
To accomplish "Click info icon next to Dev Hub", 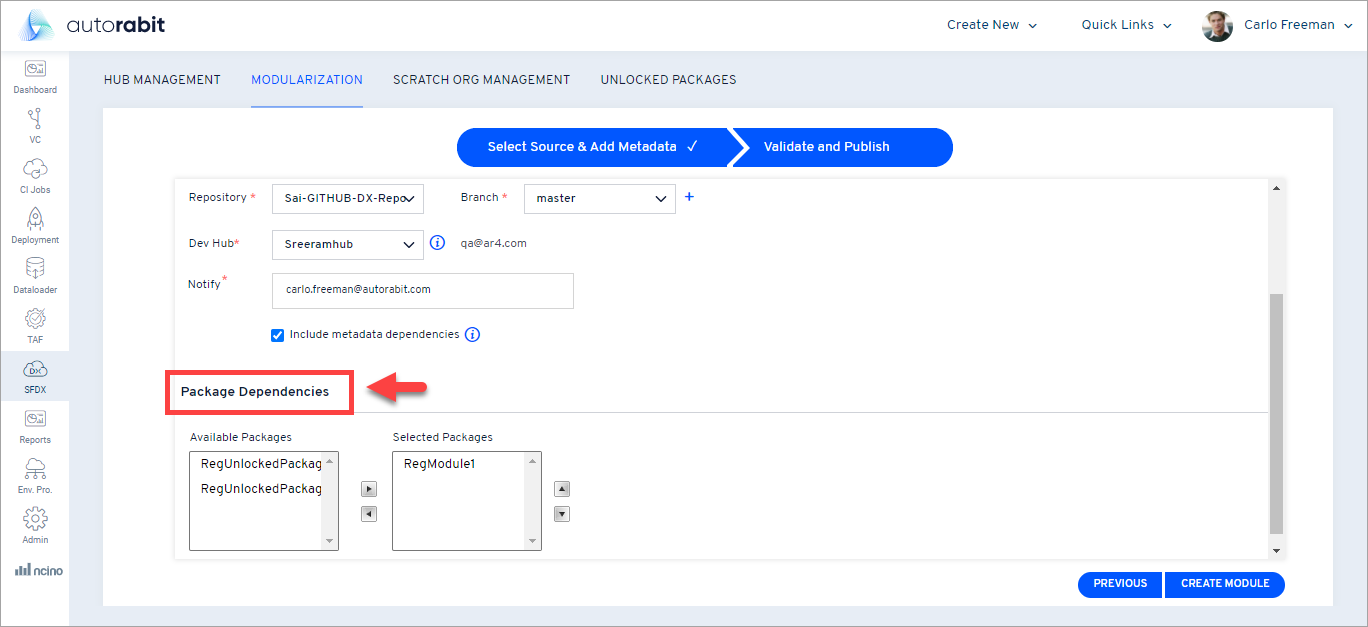I will tap(437, 243).
